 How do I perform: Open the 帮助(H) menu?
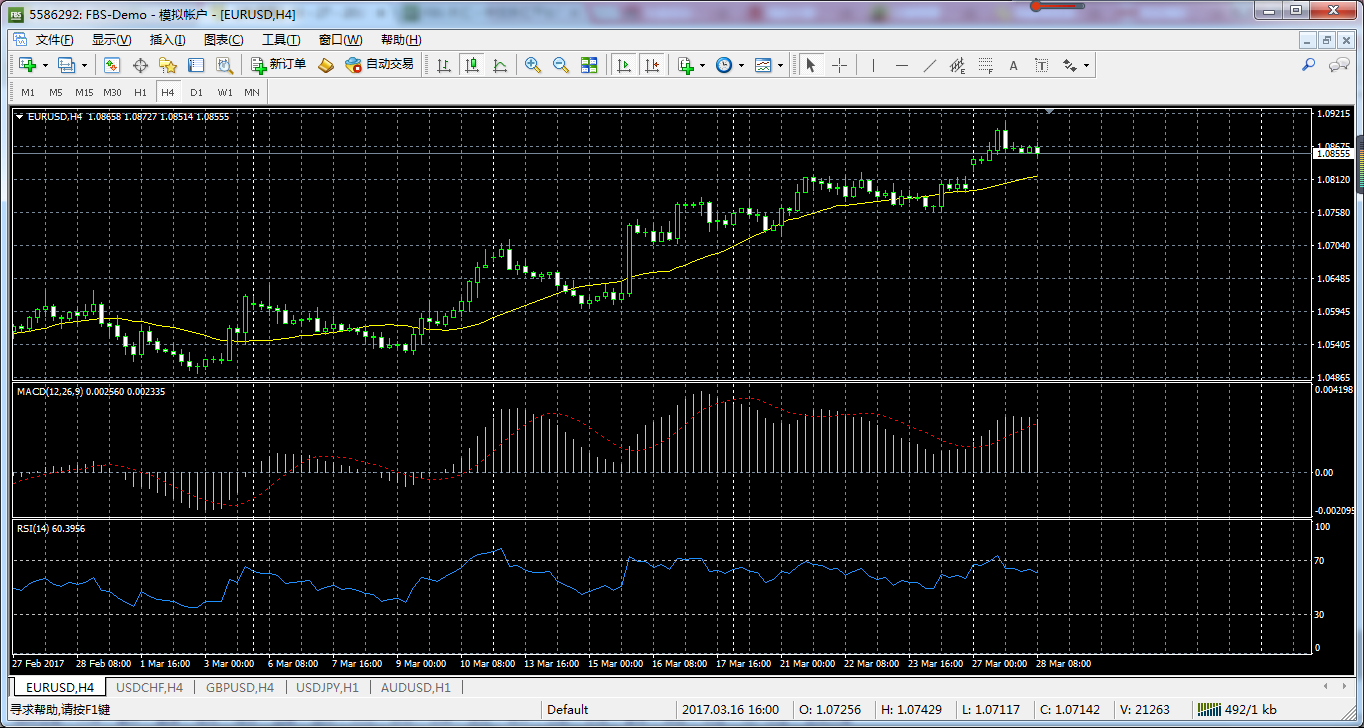401,40
